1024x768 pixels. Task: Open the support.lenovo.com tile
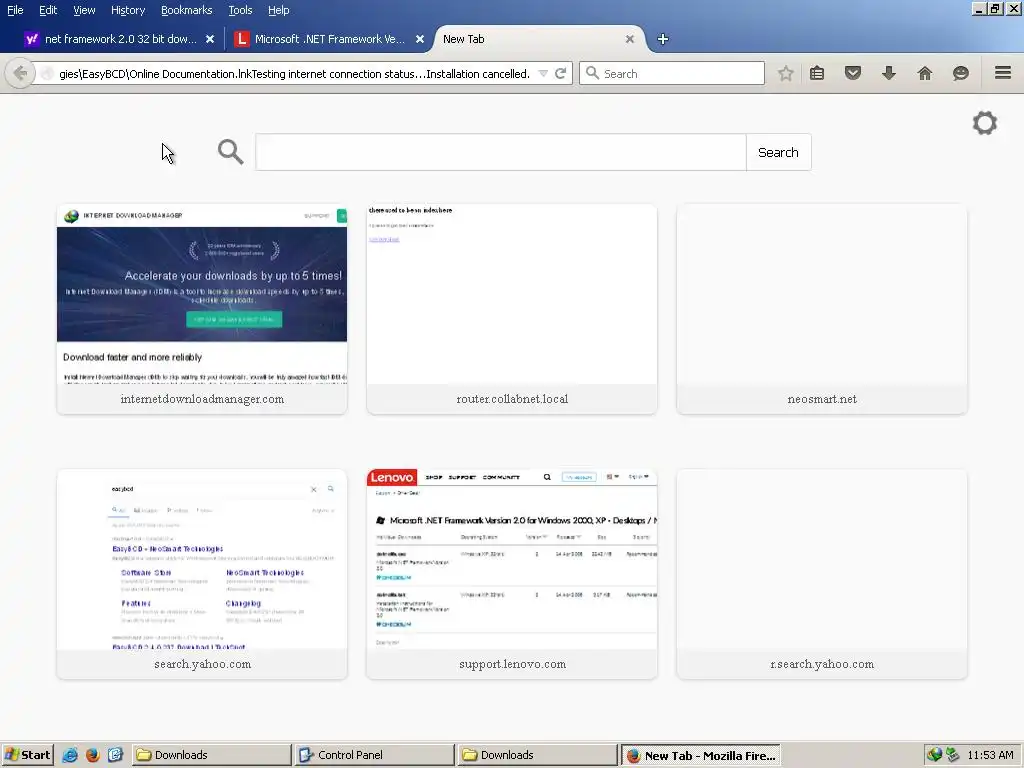pyautogui.click(x=512, y=573)
